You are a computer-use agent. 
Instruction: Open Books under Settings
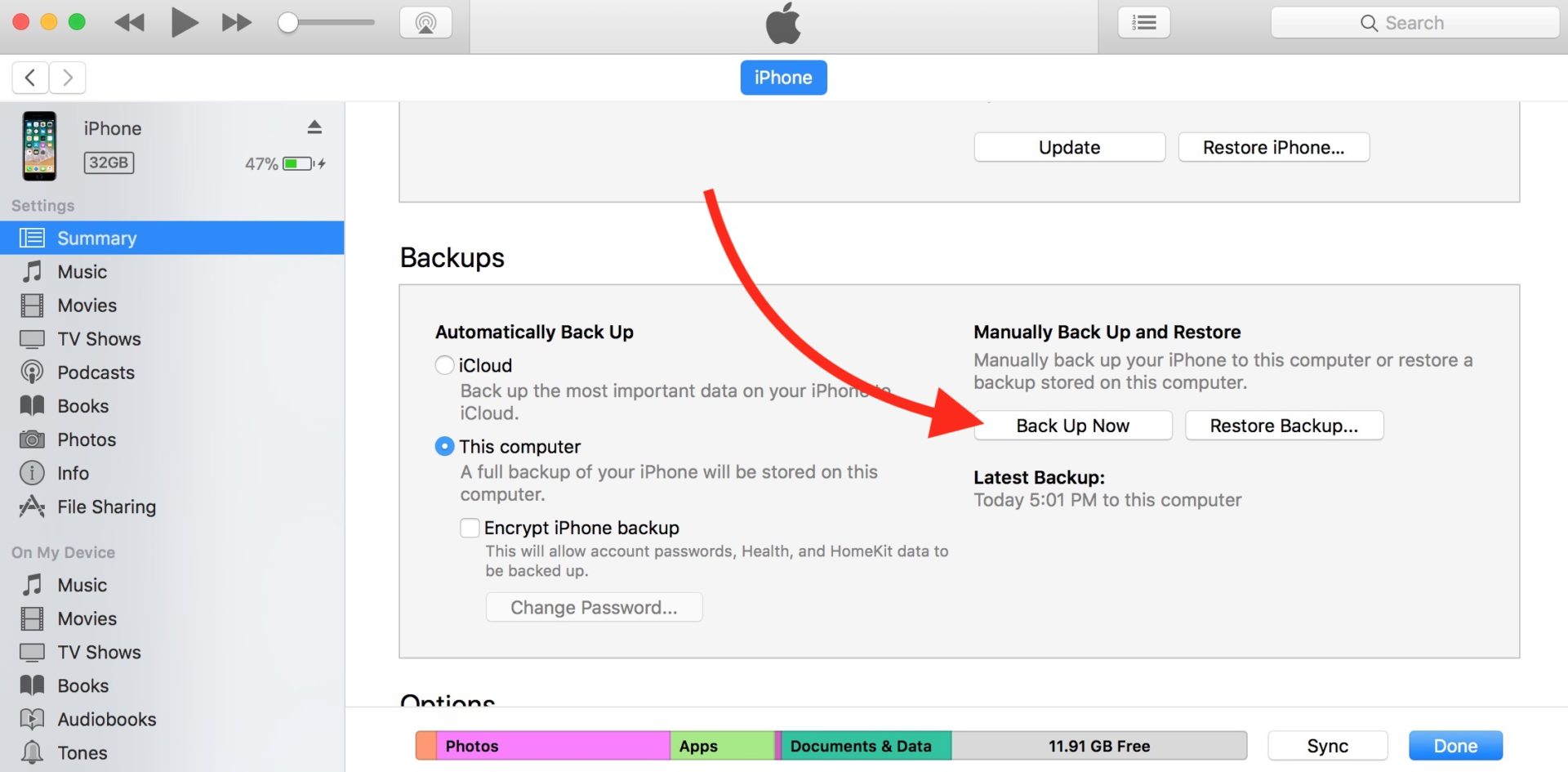tap(171, 405)
